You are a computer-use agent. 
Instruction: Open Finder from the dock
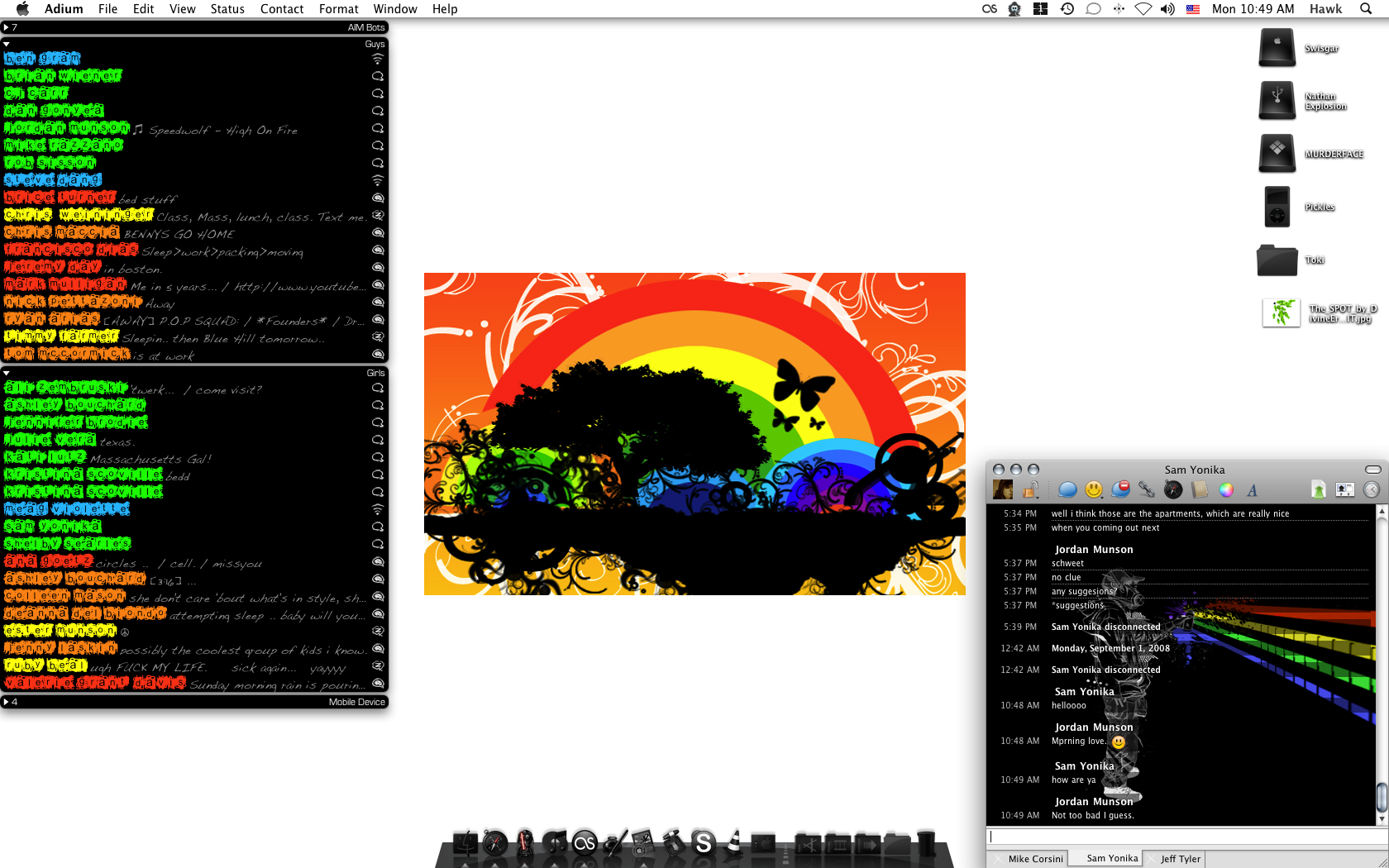(x=465, y=842)
